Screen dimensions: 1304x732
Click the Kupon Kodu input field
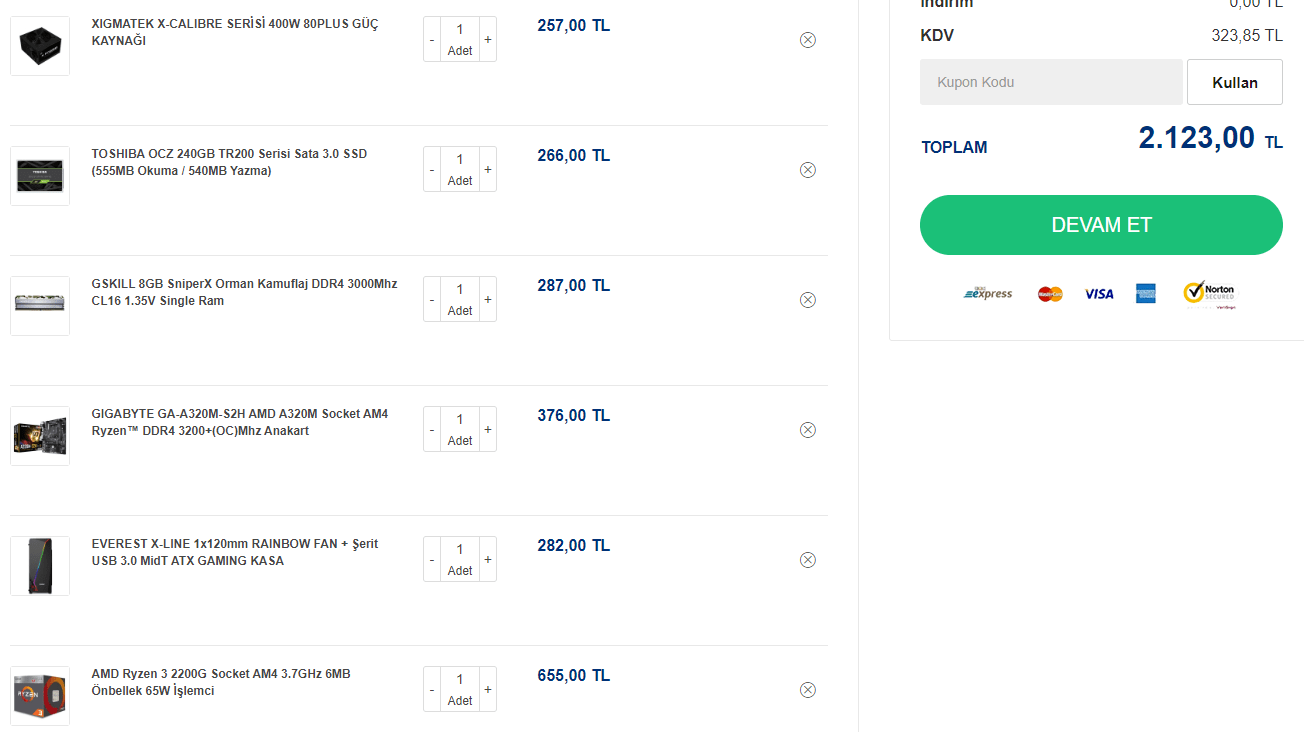coord(1051,82)
